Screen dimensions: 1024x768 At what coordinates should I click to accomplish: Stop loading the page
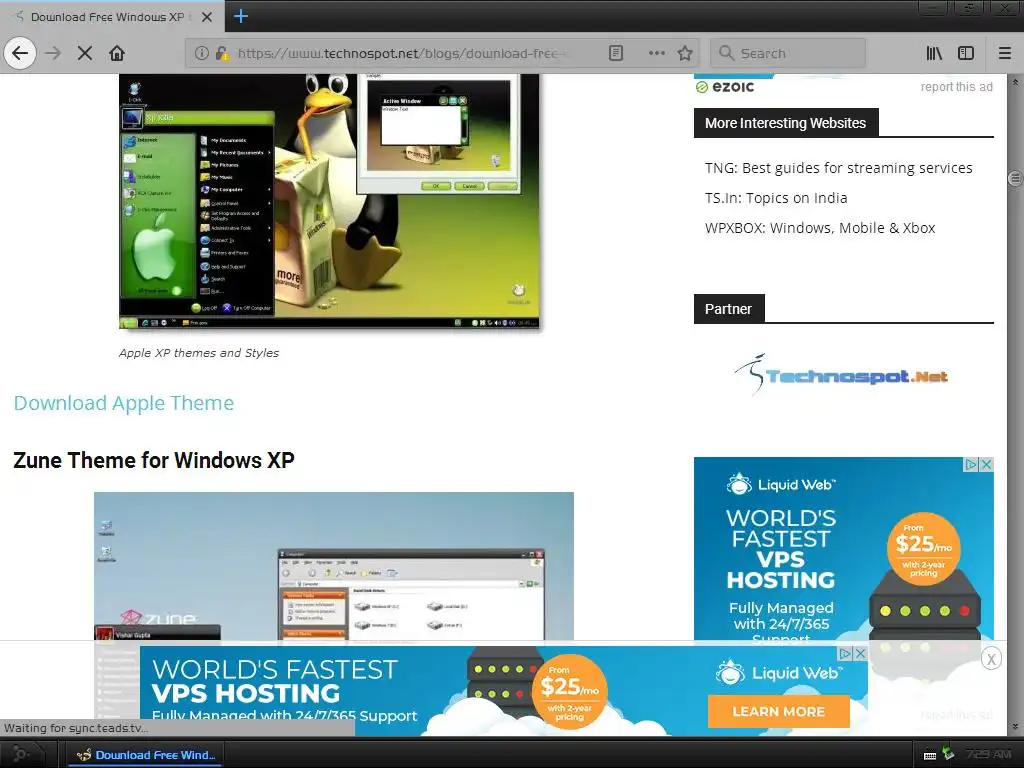85,53
